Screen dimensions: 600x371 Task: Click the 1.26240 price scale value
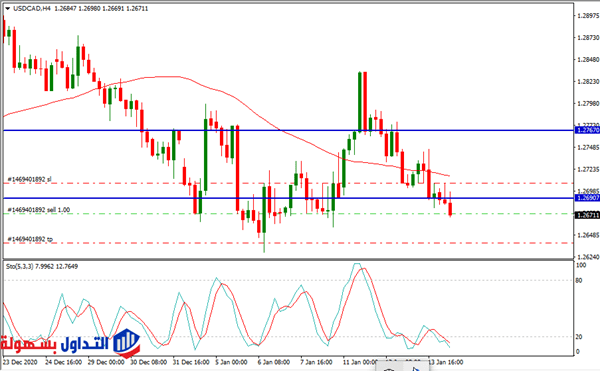coord(588,257)
